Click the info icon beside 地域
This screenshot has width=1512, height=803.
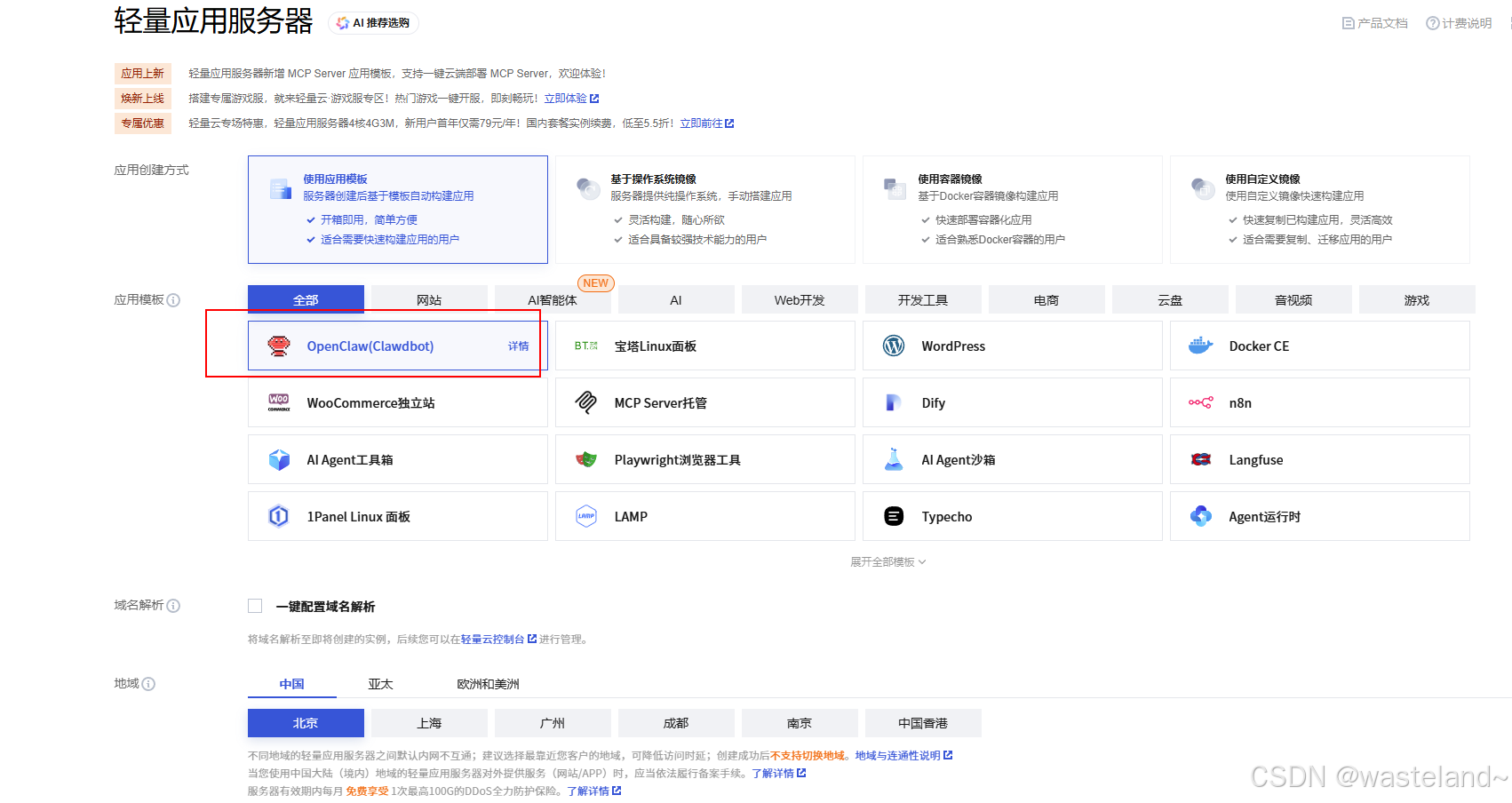point(148,684)
